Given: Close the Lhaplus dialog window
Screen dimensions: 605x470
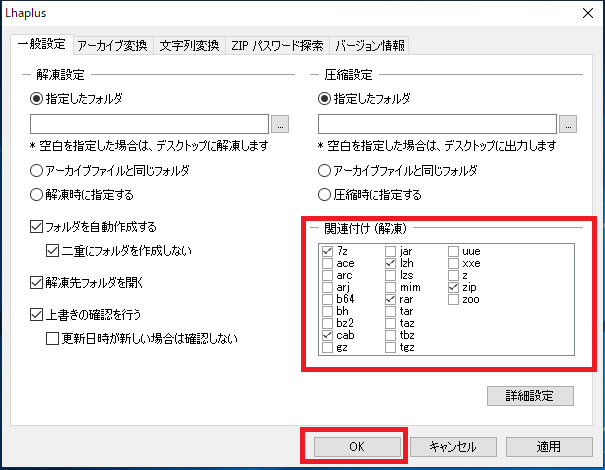Looking at the screenshot, I should click(588, 13).
